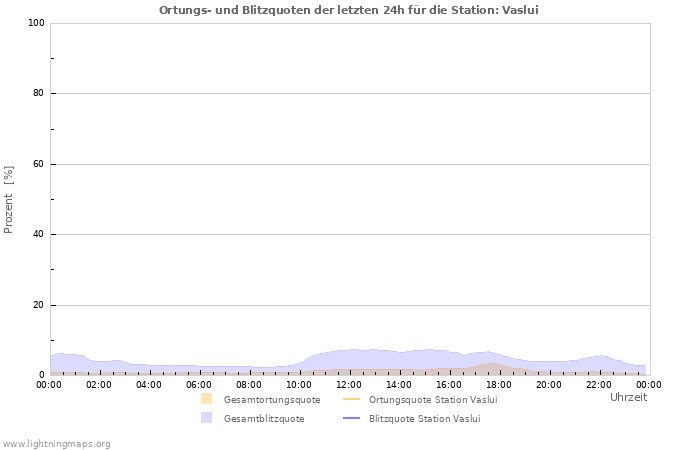Image resolution: width=700 pixels, height=450 pixels.
Task: Click the chart title about Station Vaslui
Action: (349, 10)
